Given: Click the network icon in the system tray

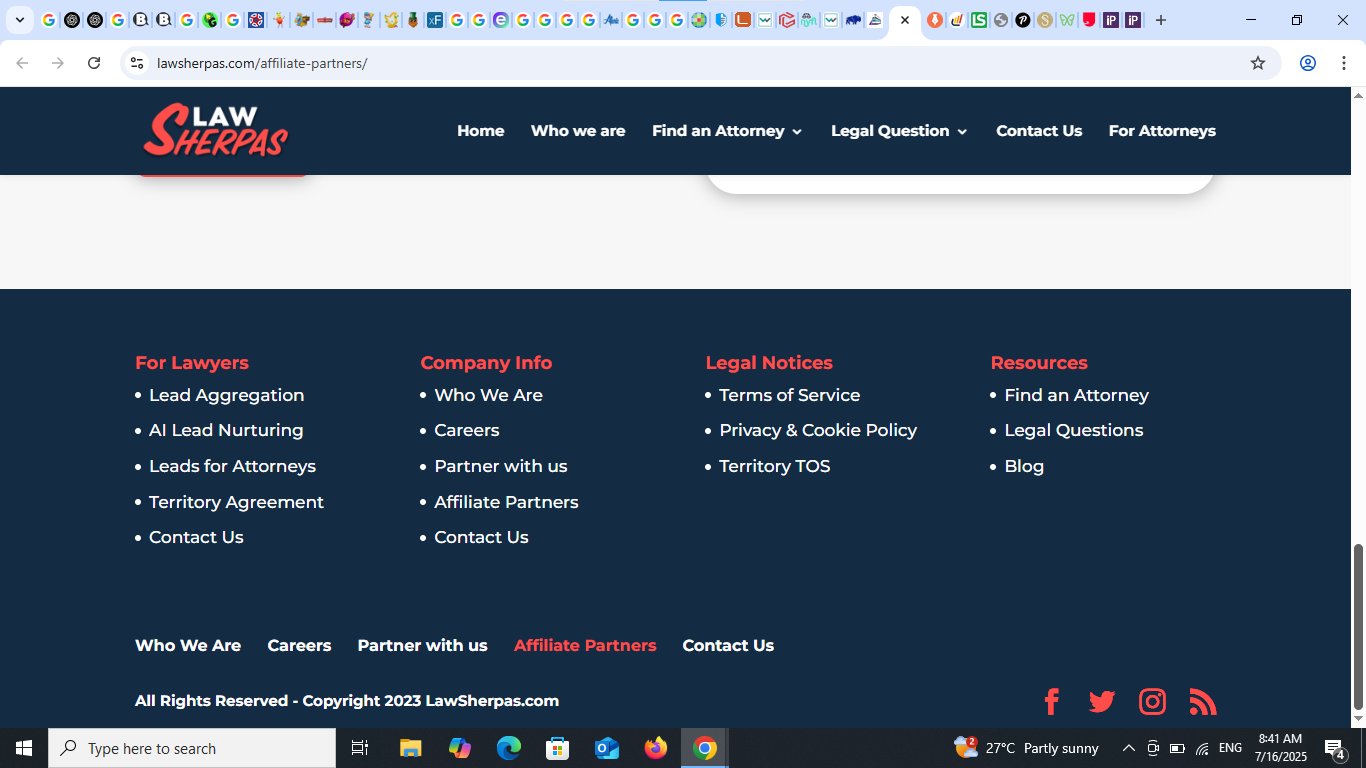Looking at the screenshot, I should [x=1202, y=748].
